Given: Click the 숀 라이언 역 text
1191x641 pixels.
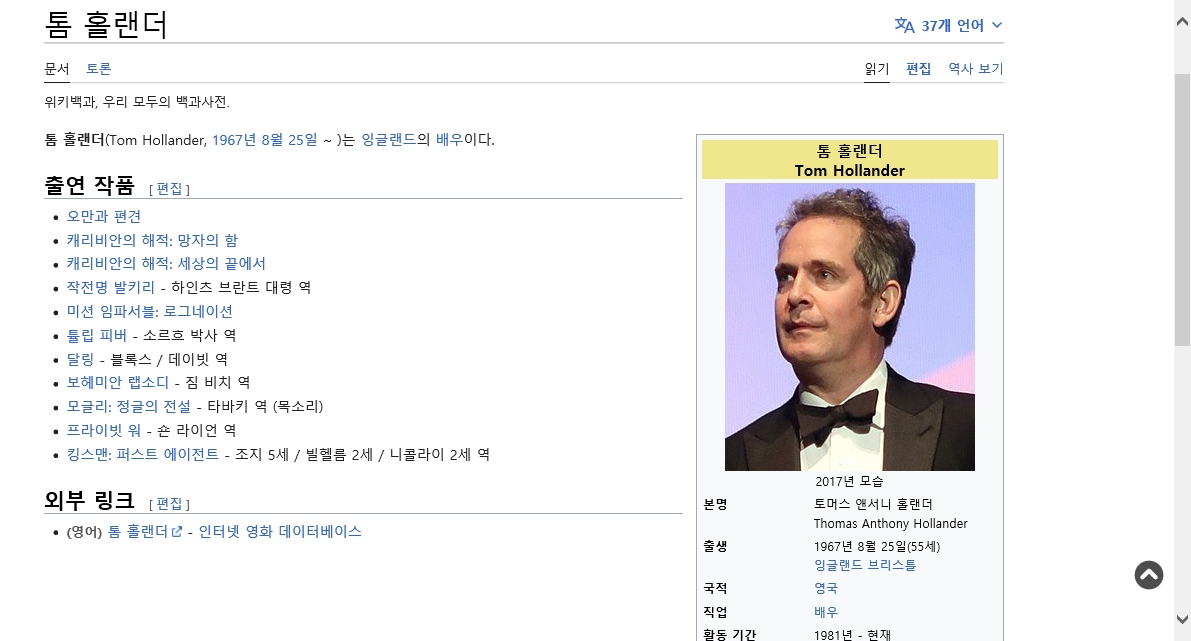Looking at the screenshot, I should [196, 431].
